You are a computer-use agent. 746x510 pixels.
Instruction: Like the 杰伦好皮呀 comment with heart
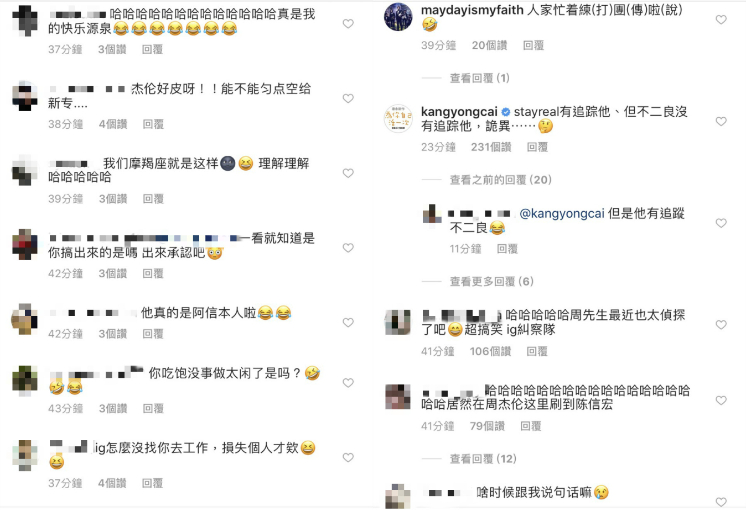tap(348, 98)
